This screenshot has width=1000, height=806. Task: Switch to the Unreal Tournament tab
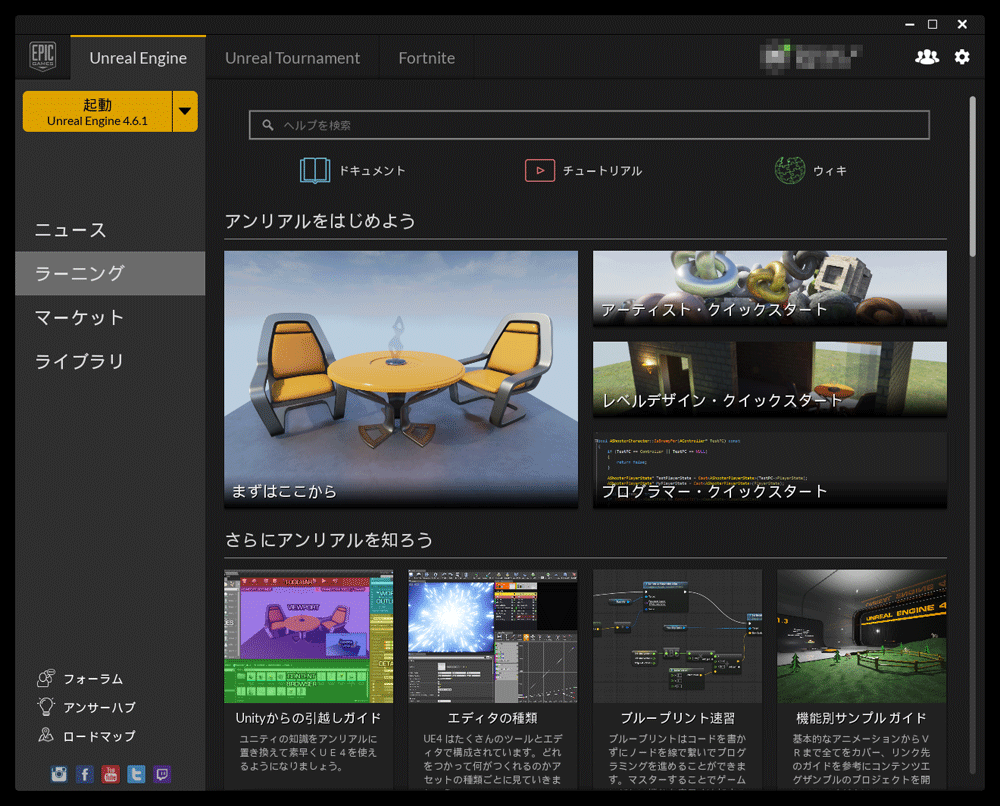pyautogui.click(x=292, y=58)
